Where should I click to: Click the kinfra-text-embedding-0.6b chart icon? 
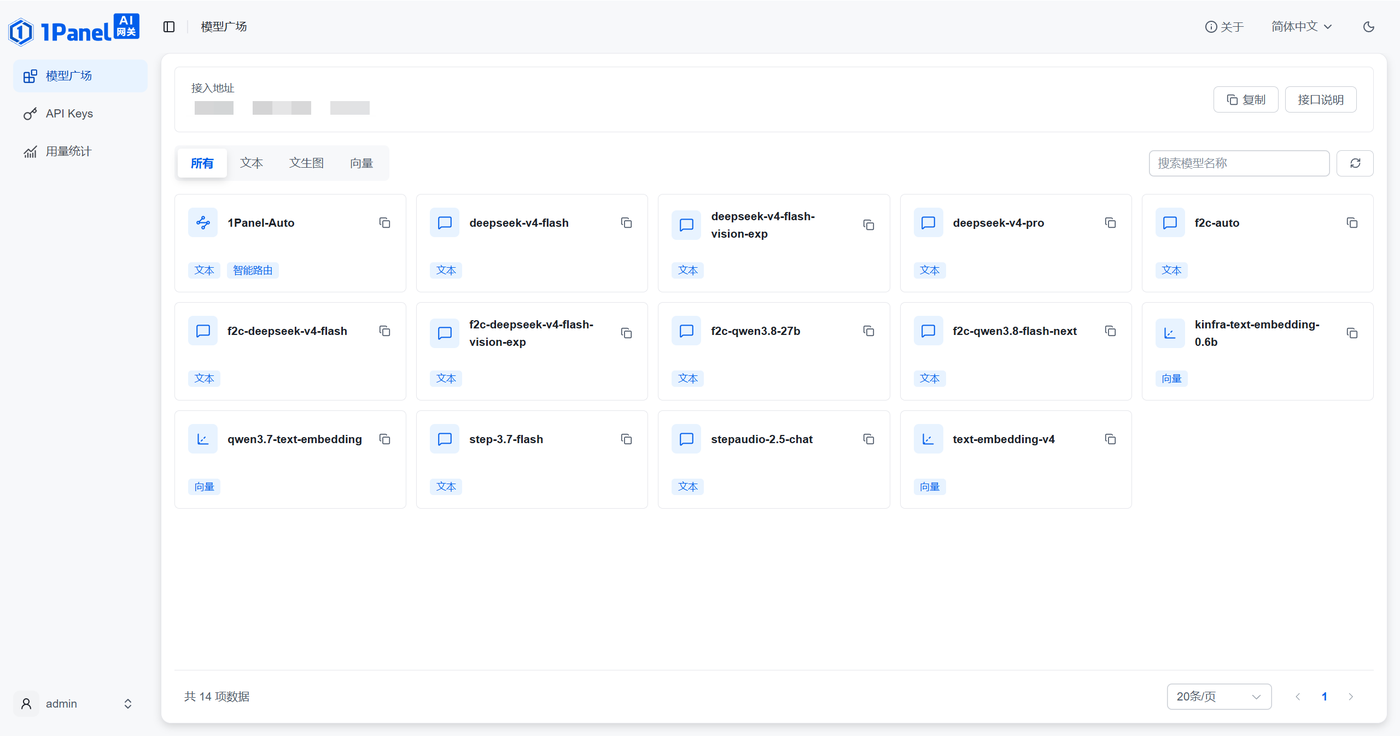tap(1171, 333)
